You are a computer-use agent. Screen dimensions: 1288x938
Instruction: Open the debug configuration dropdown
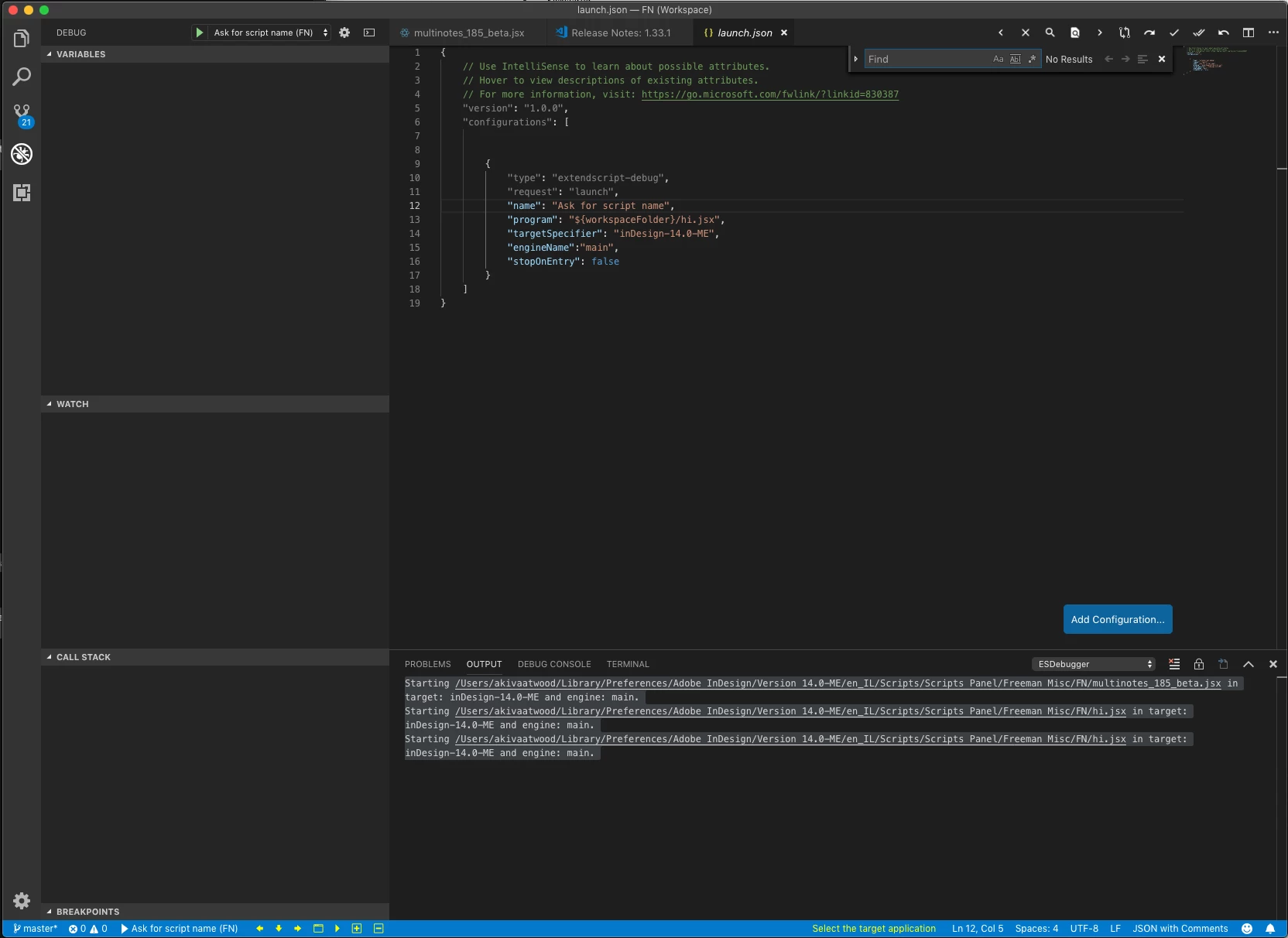[270, 33]
